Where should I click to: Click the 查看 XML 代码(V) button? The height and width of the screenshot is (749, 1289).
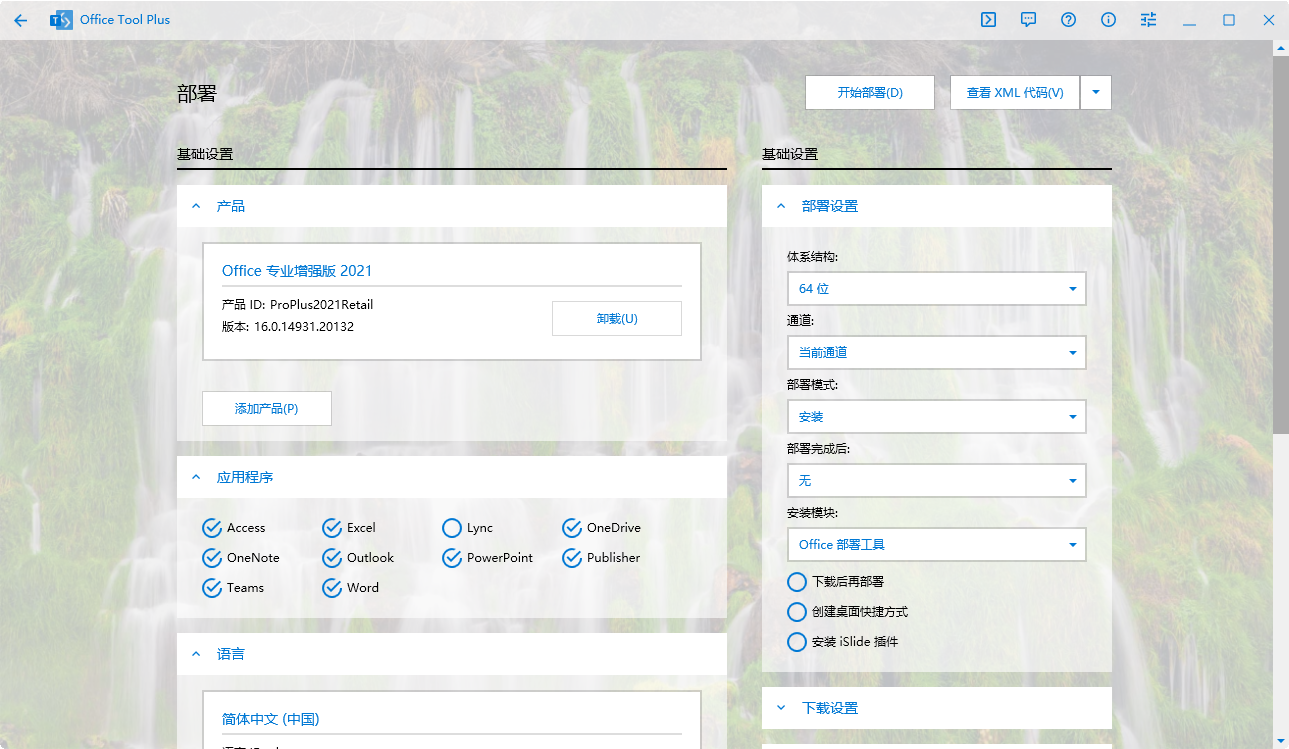1015,93
